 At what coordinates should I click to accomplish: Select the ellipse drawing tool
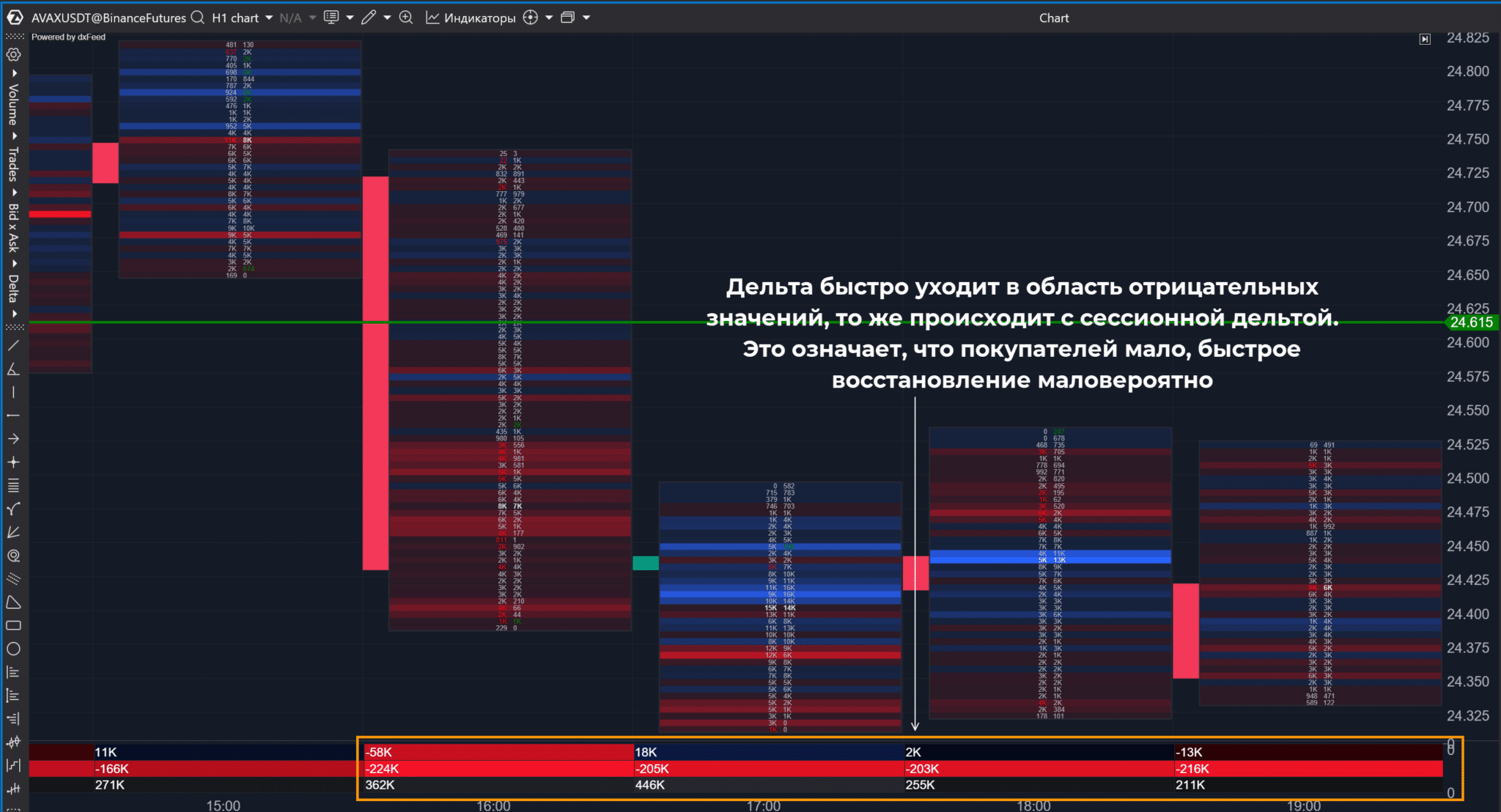pos(13,649)
